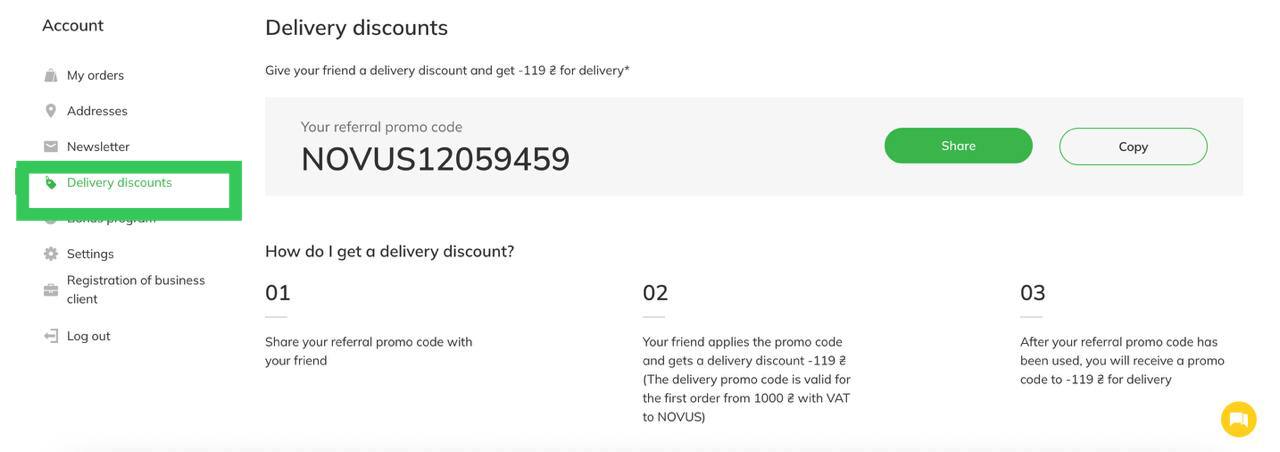Click the gear icon beside Settings
The width and height of the screenshot is (1280, 452).
[51, 254]
